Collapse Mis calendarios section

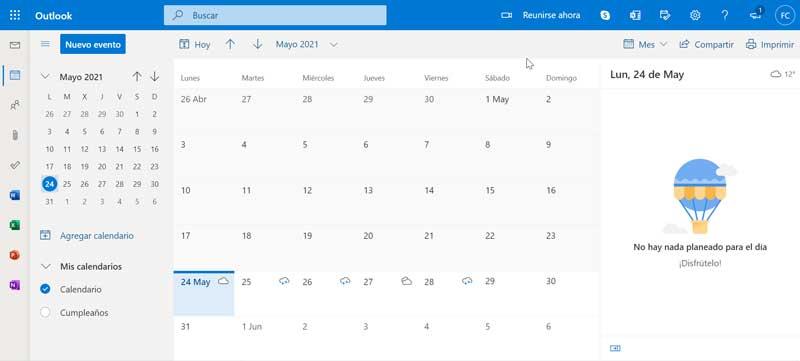45,267
